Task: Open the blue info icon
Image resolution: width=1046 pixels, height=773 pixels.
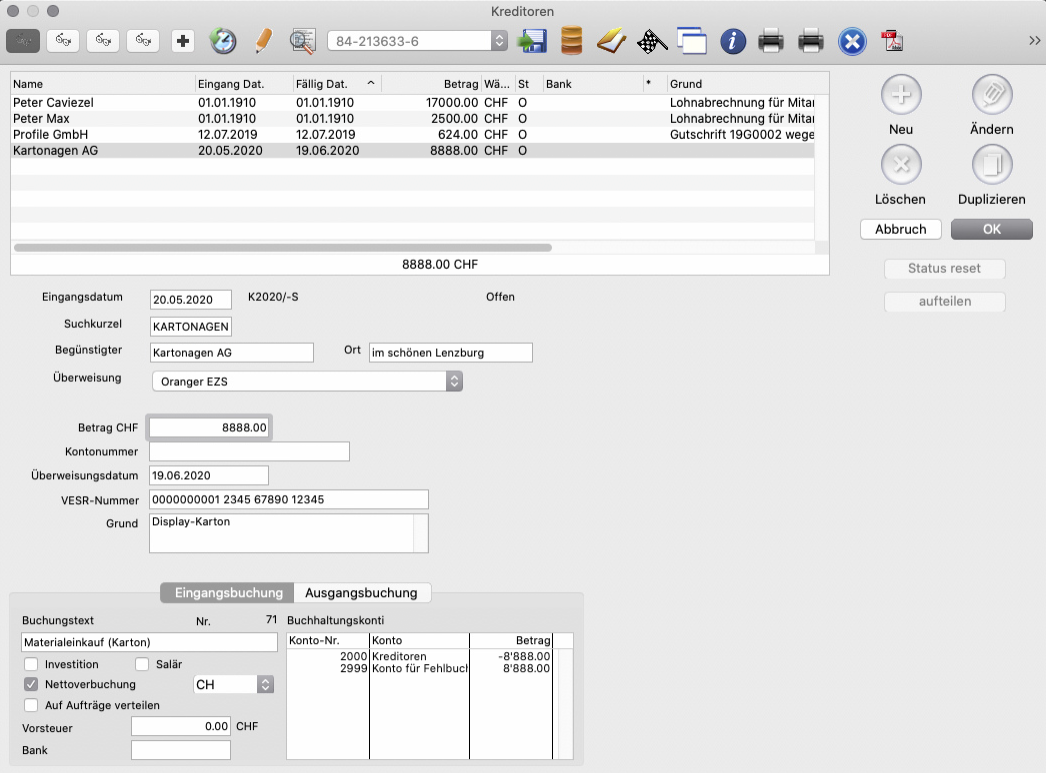Action: (734, 41)
